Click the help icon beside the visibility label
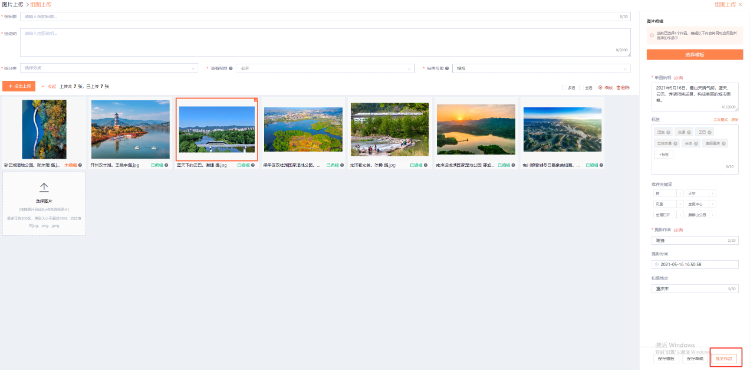 tap(231, 68)
